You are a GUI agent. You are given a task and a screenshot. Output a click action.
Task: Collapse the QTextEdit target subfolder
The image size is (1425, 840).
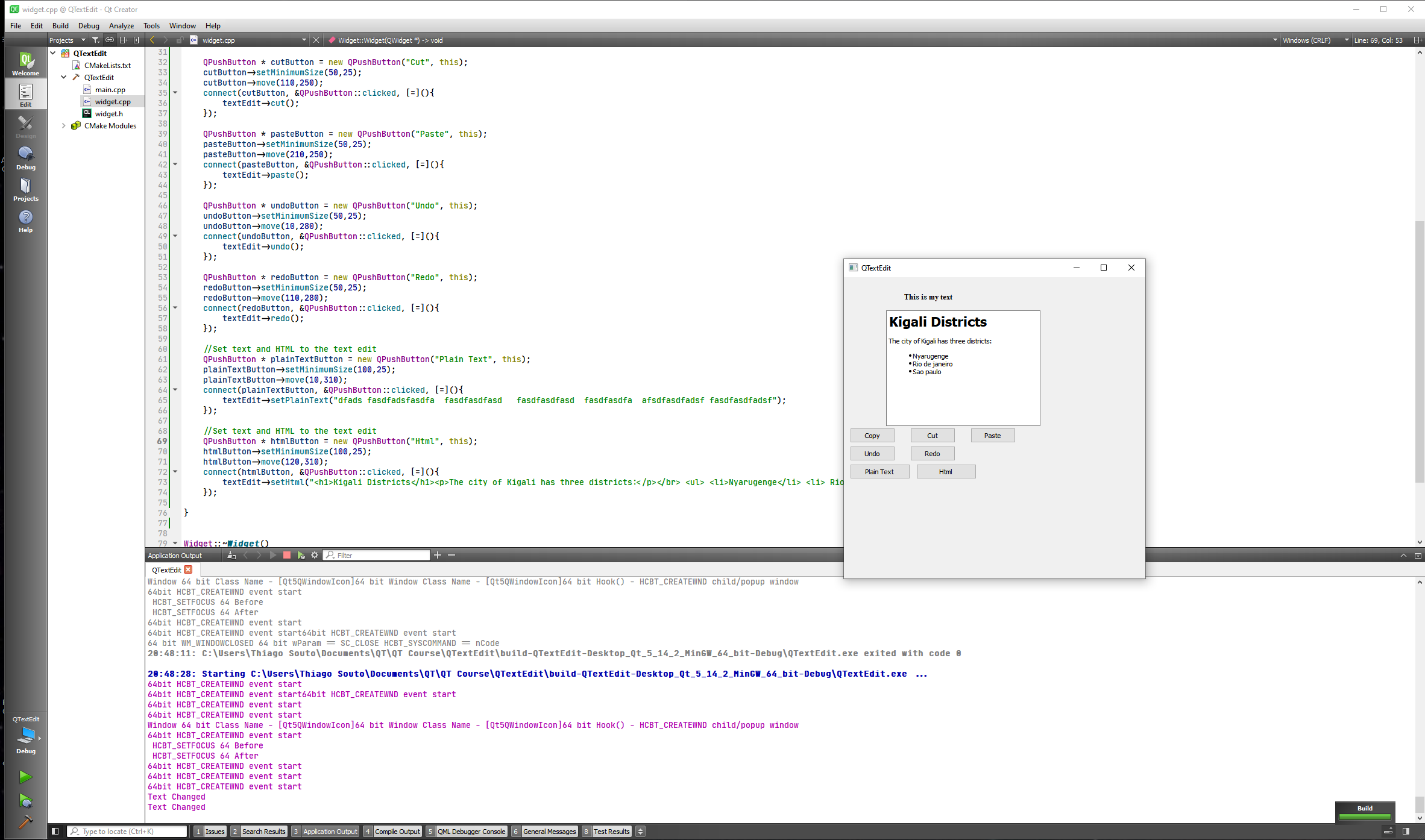[x=64, y=77]
